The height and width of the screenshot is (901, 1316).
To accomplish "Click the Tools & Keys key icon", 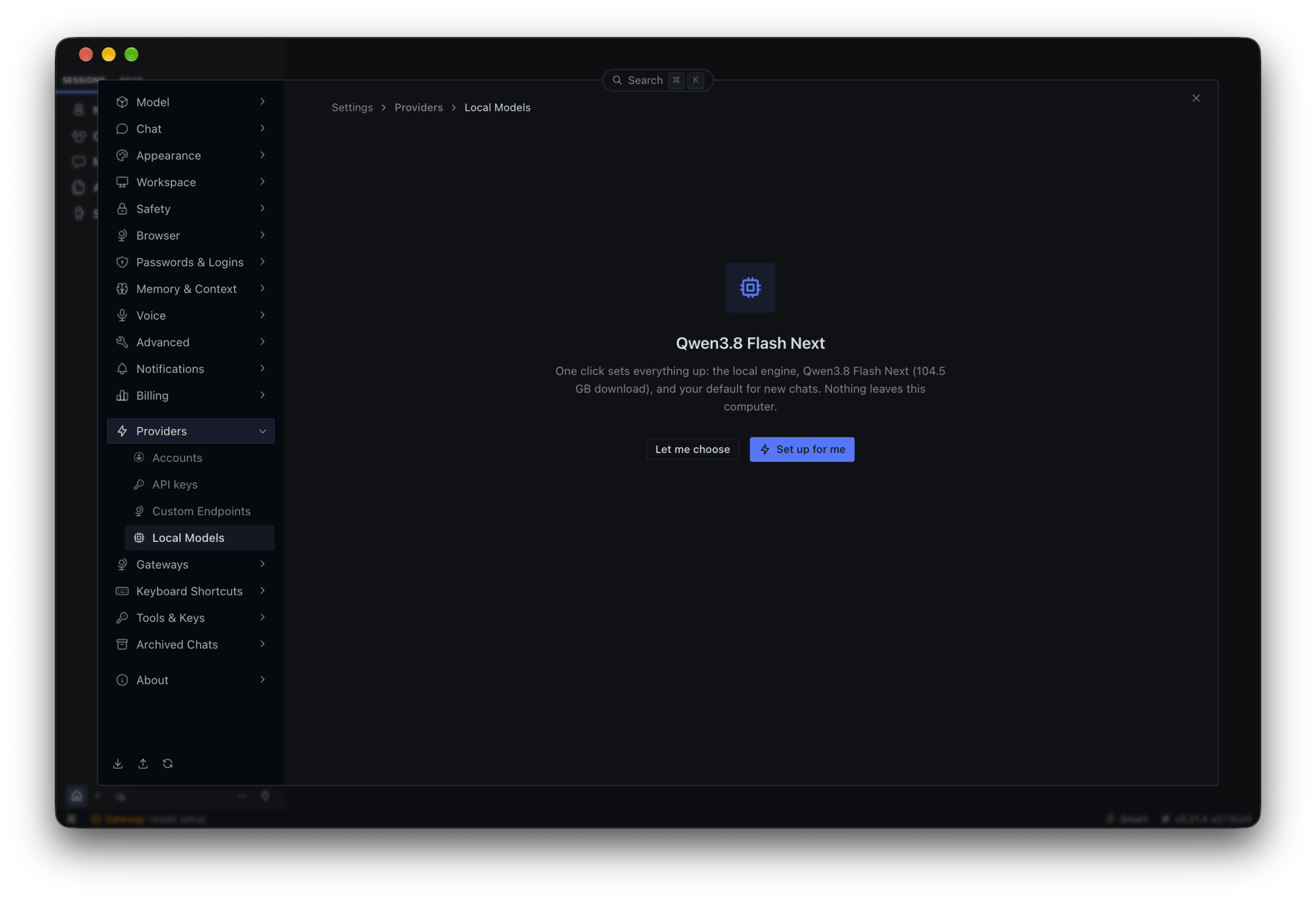I will coord(122,617).
